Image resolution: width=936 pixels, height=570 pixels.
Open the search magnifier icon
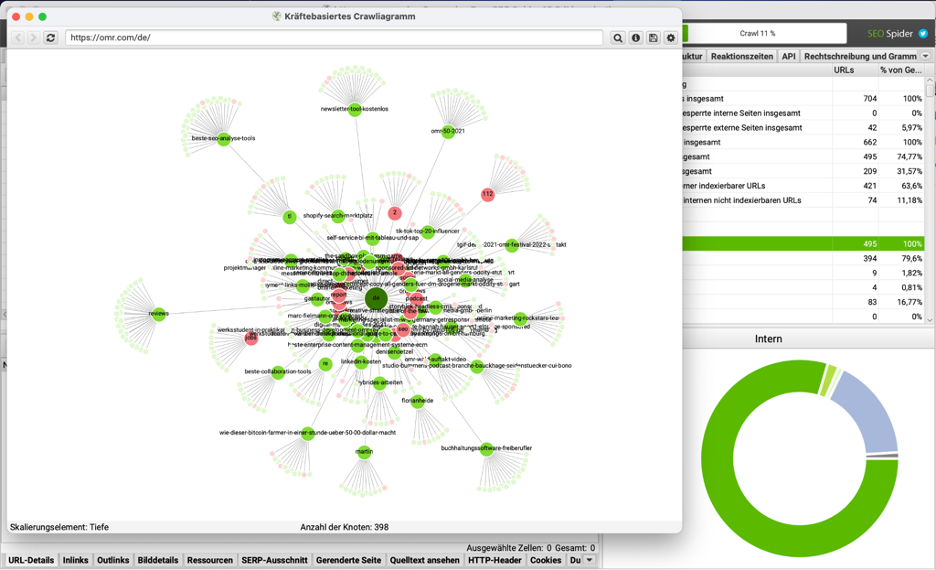[618, 38]
